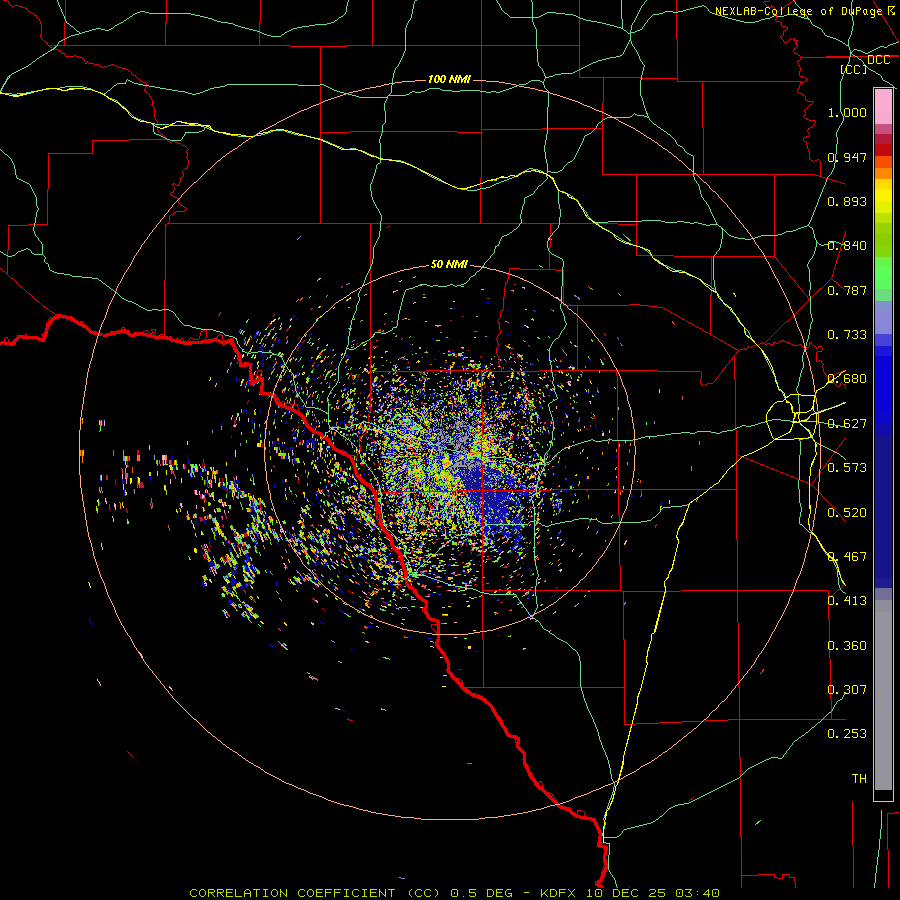Click the KDFX radar site identifier
The height and width of the screenshot is (900, 900).
point(560,893)
